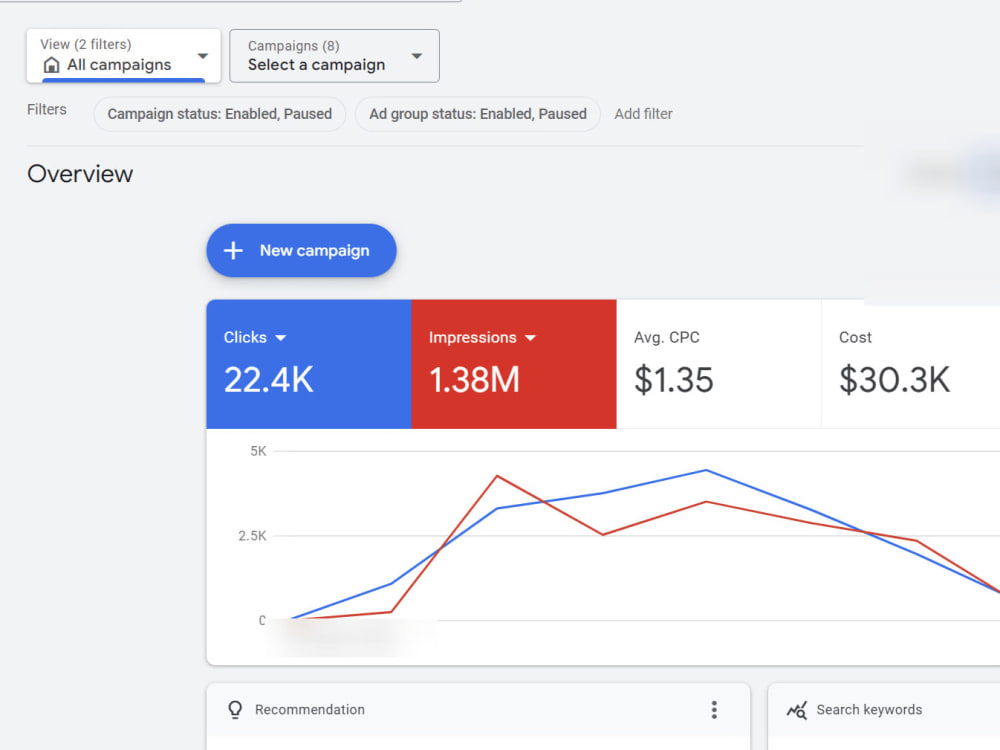Image resolution: width=1000 pixels, height=750 pixels.
Task: Click the 2.5K axis label on chart
Action: (253, 536)
